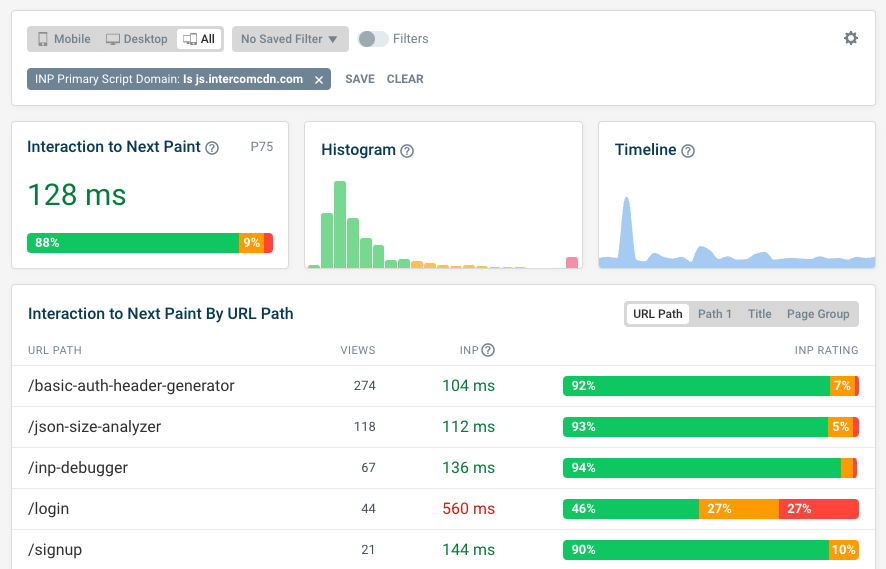Open the /signup URL path row
Image resolution: width=886 pixels, height=569 pixels.
[443, 550]
